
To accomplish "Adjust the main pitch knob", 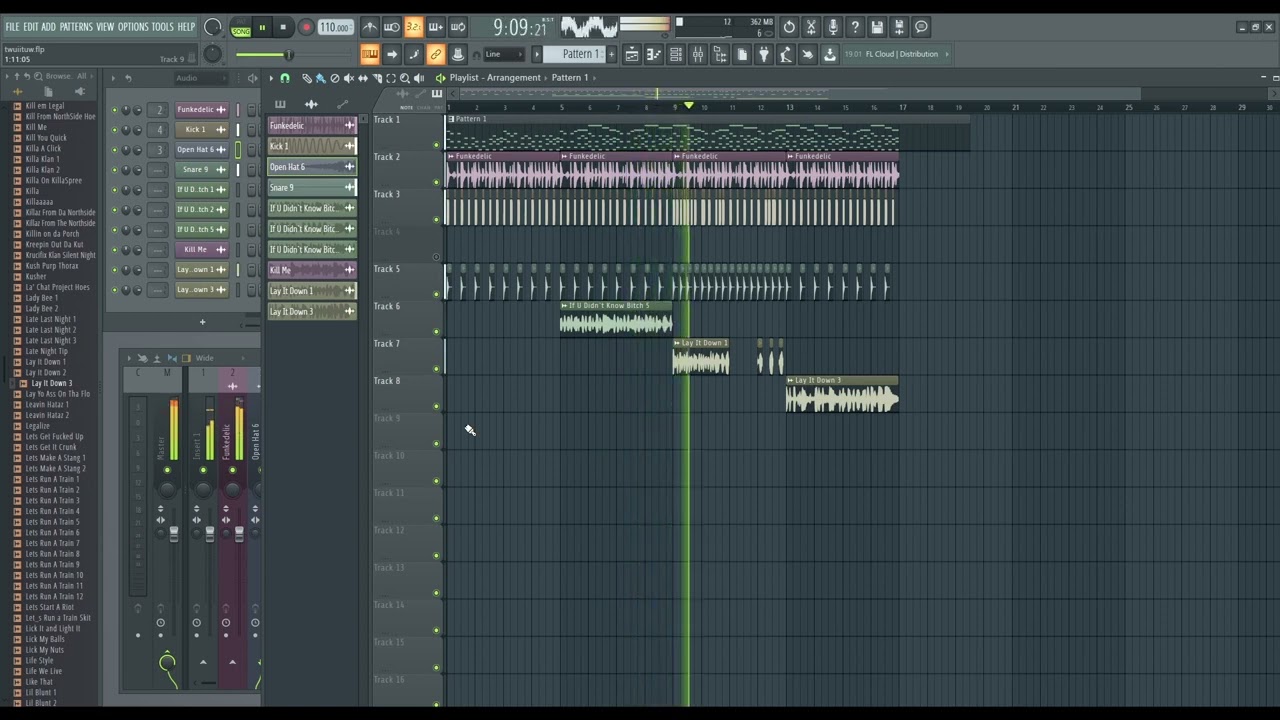I will 213,54.
